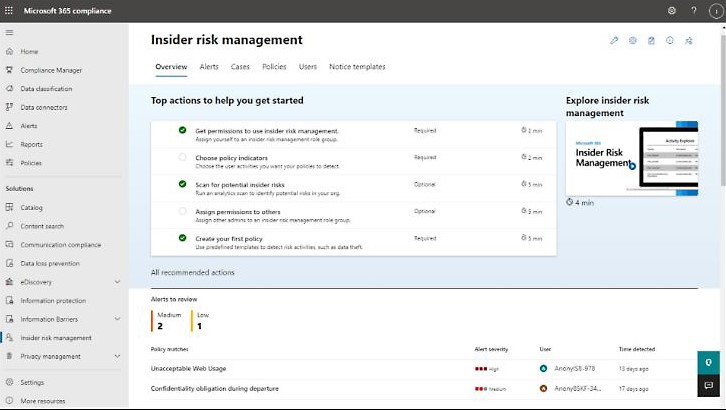This screenshot has width=726, height=410.
Task: Click the Policies icon in sidebar
Action: coord(9,162)
